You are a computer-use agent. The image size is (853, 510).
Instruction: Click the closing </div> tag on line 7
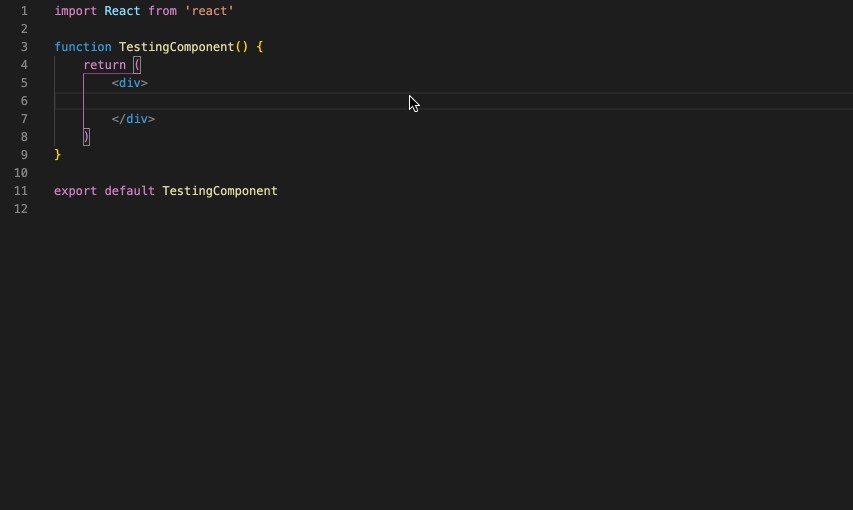tap(133, 119)
